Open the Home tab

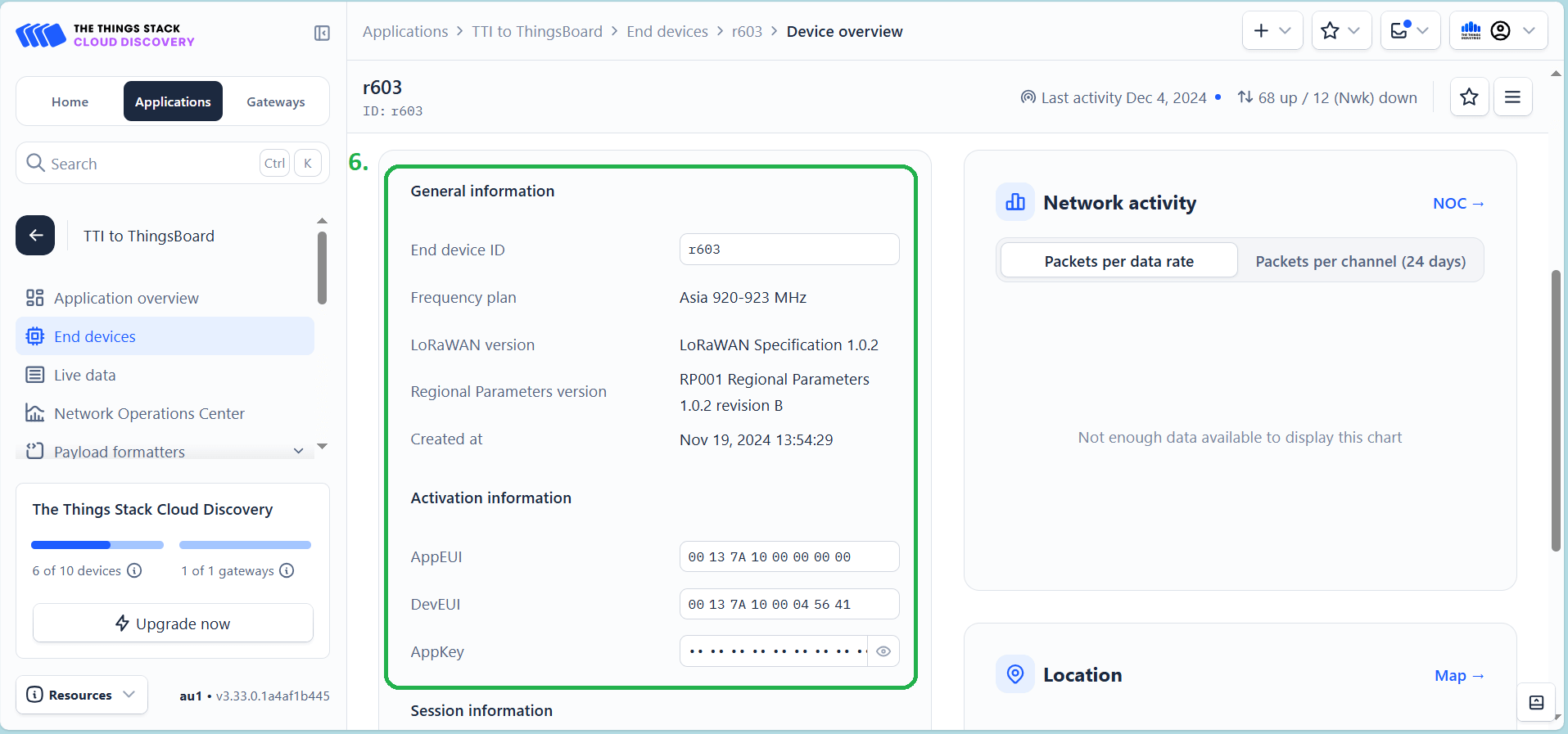70,101
